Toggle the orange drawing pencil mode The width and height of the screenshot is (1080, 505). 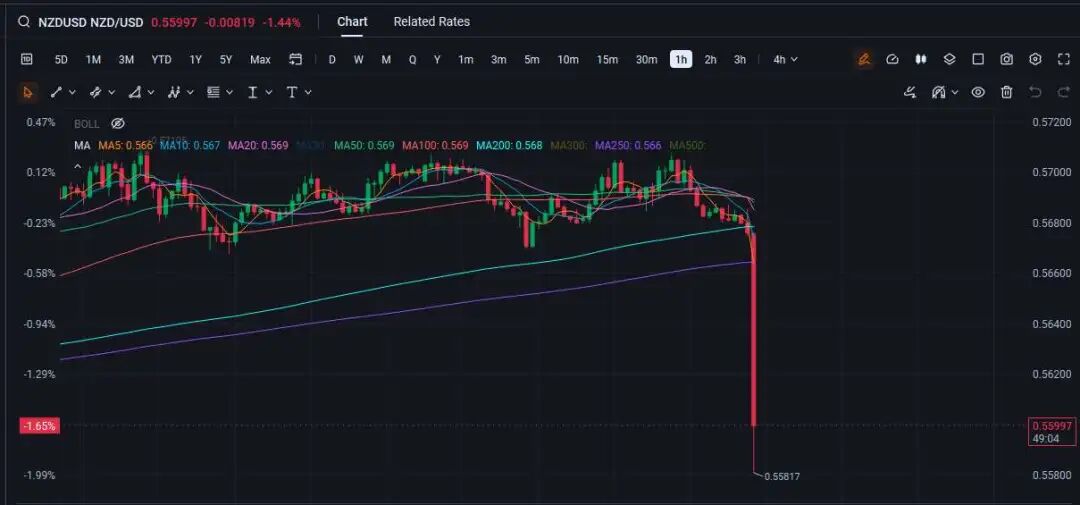(864, 59)
